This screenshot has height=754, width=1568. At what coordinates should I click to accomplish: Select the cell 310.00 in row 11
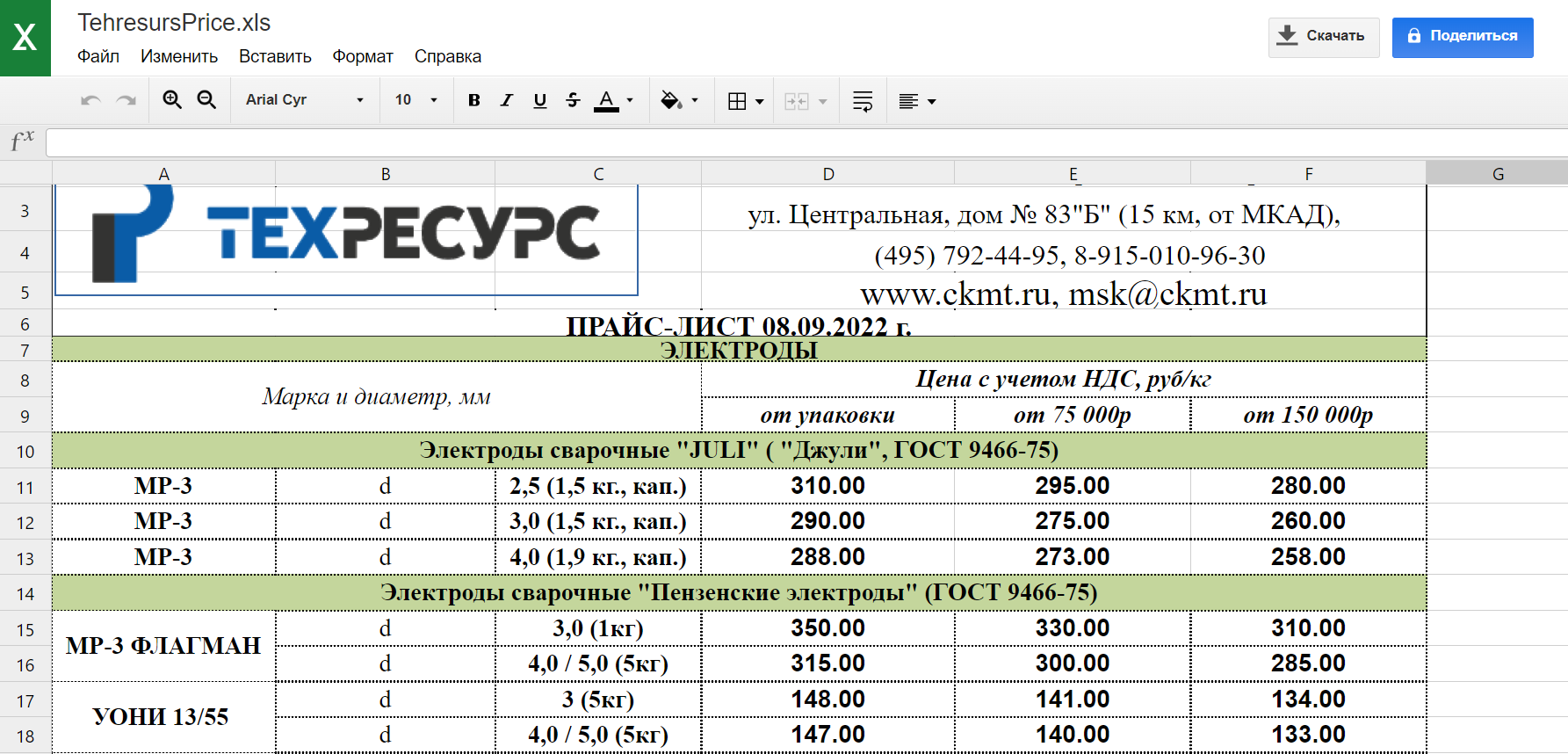click(828, 486)
